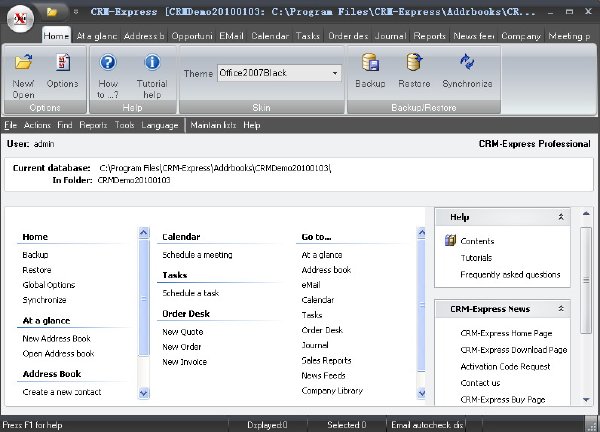Screen dimensions: 600x432
Task: Open the Actions menu
Action: pos(37,125)
